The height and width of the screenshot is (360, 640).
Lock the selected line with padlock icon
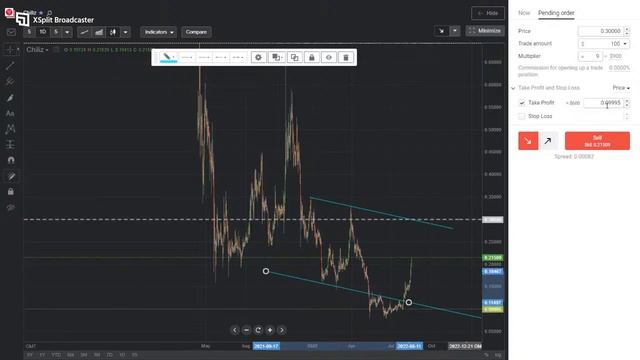[311, 58]
